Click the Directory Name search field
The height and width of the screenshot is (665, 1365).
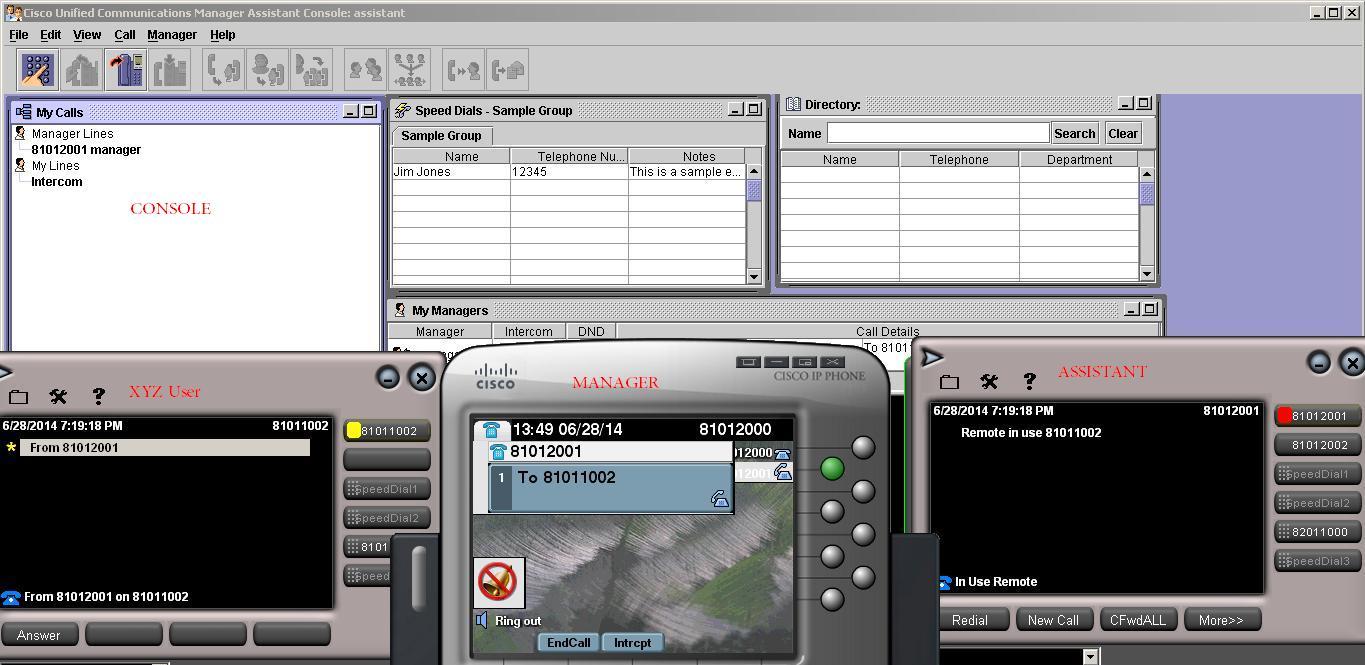(938, 133)
